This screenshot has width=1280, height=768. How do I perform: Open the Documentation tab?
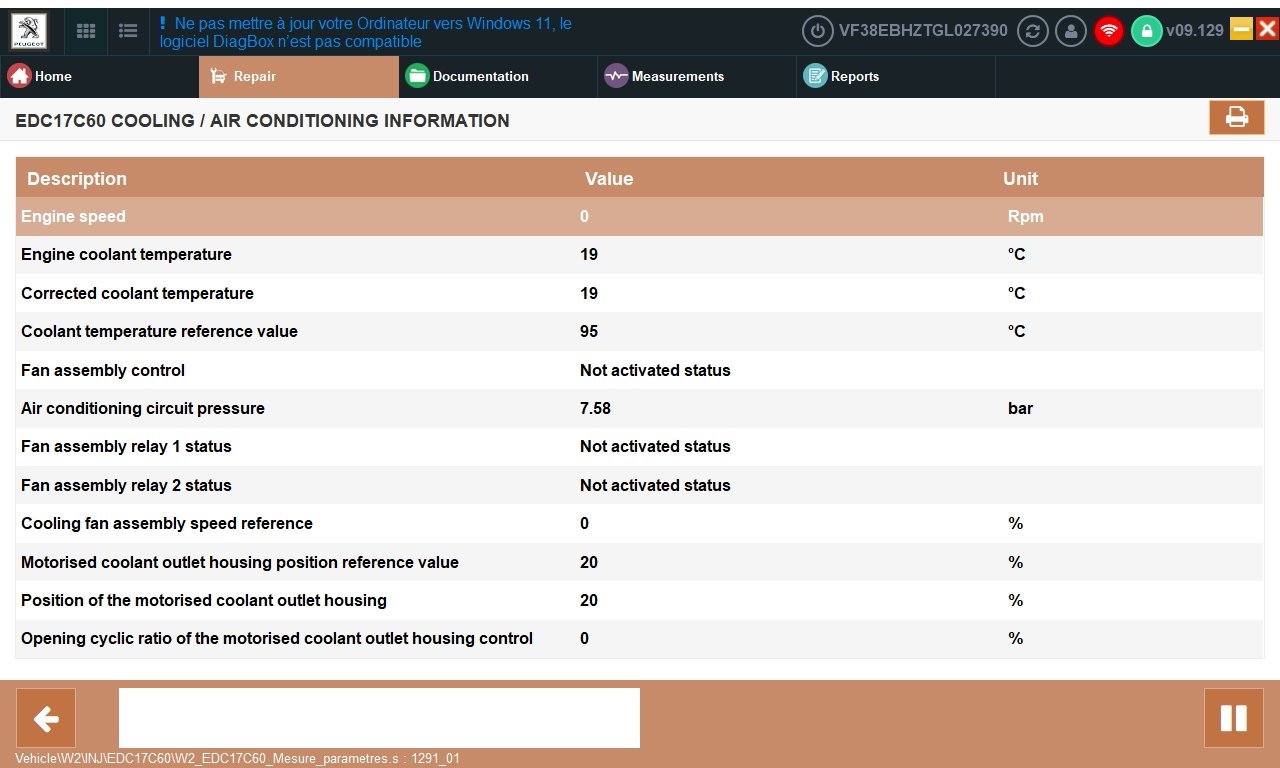[x=498, y=76]
